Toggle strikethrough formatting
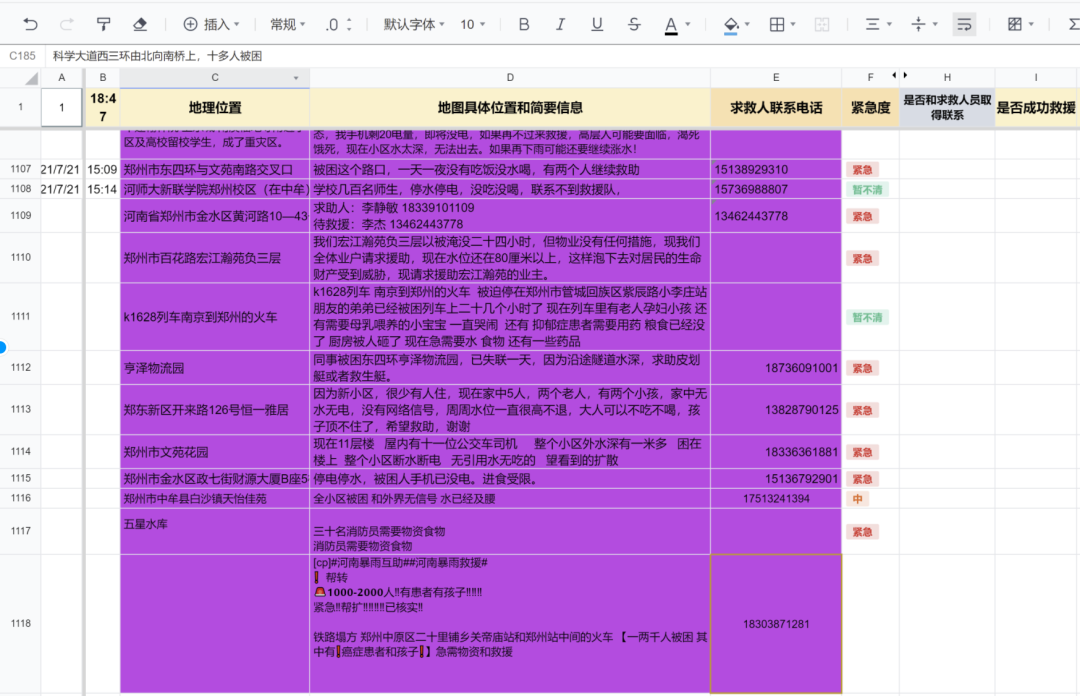 [634, 25]
